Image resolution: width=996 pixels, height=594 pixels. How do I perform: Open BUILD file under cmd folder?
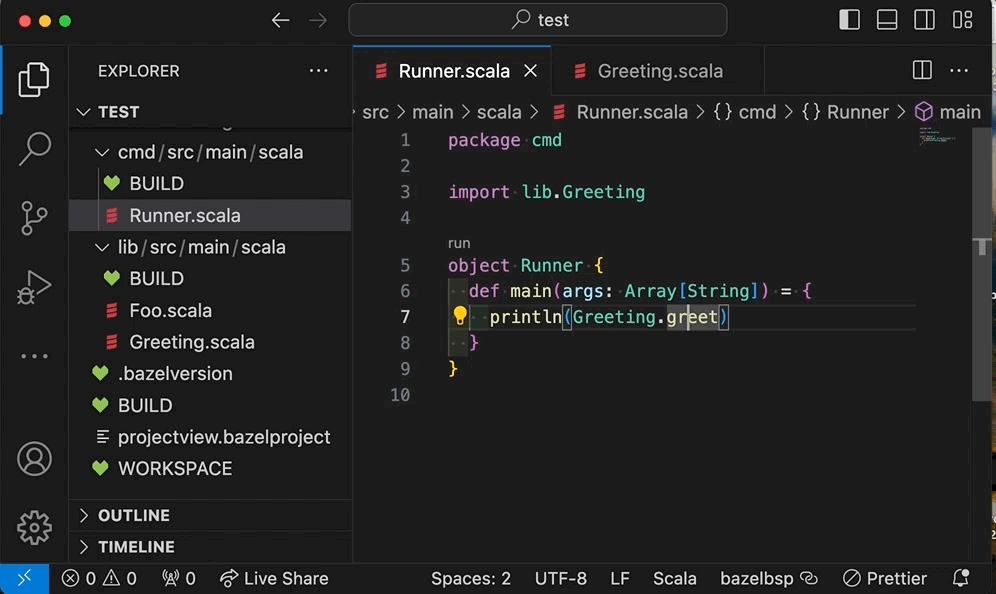pyautogui.click(x=210, y=184)
